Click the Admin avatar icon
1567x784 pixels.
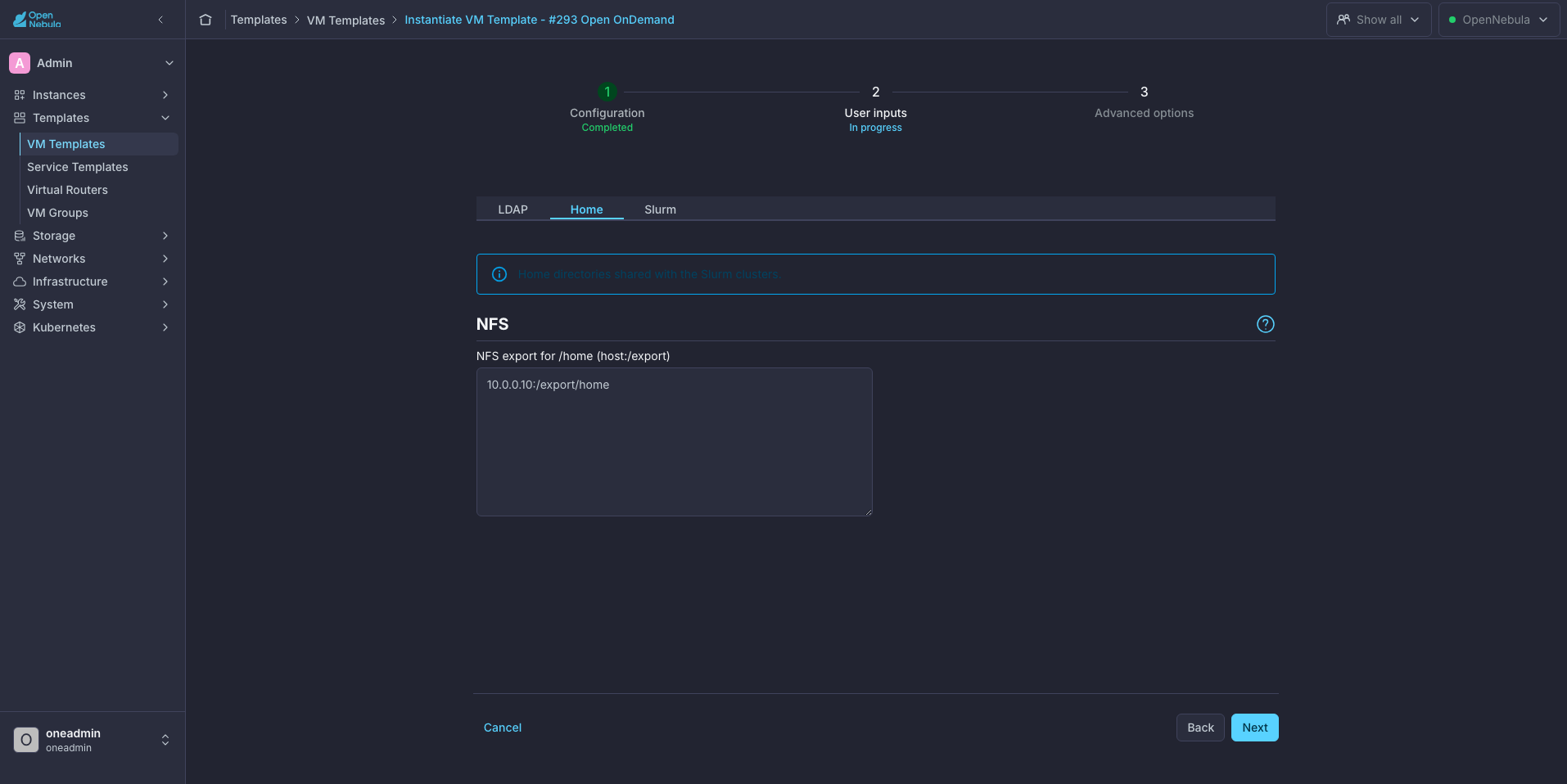click(20, 63)
